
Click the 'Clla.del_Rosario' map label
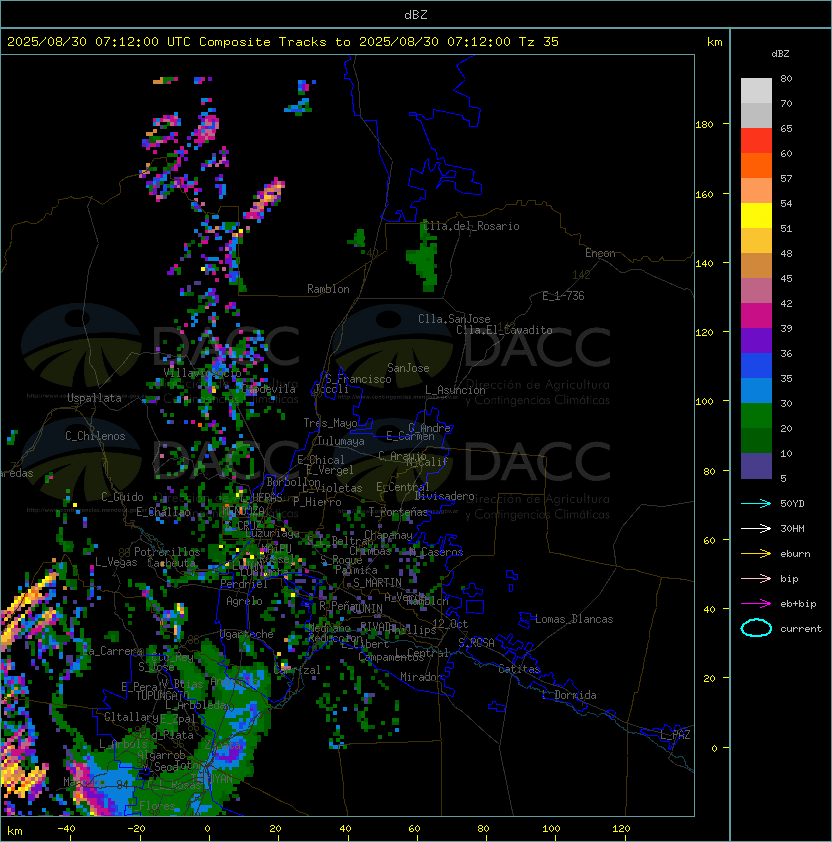pos(472,226)
